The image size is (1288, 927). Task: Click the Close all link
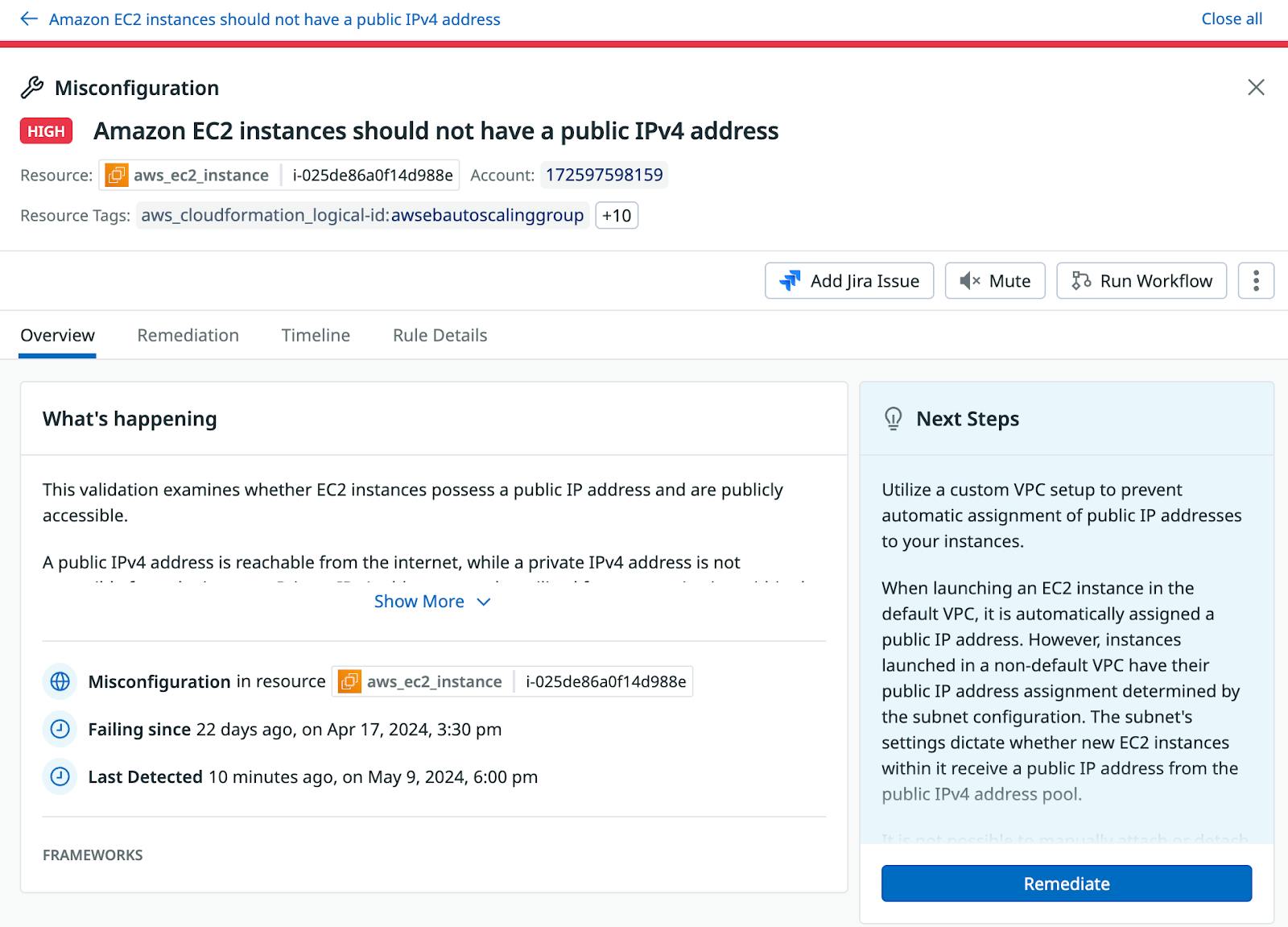(x=1231, y=19)
